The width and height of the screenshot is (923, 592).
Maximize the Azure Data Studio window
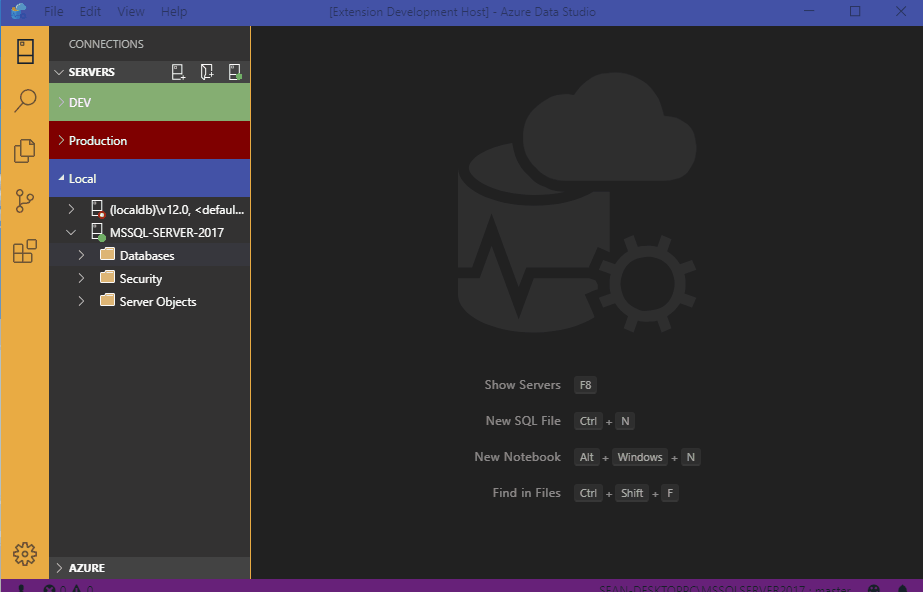click(x=855, y=11)
